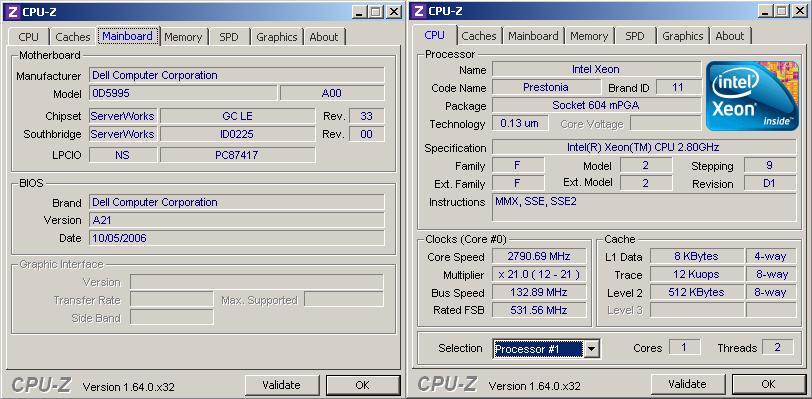Open Caches tab in left window

click(x=73, y=37)
